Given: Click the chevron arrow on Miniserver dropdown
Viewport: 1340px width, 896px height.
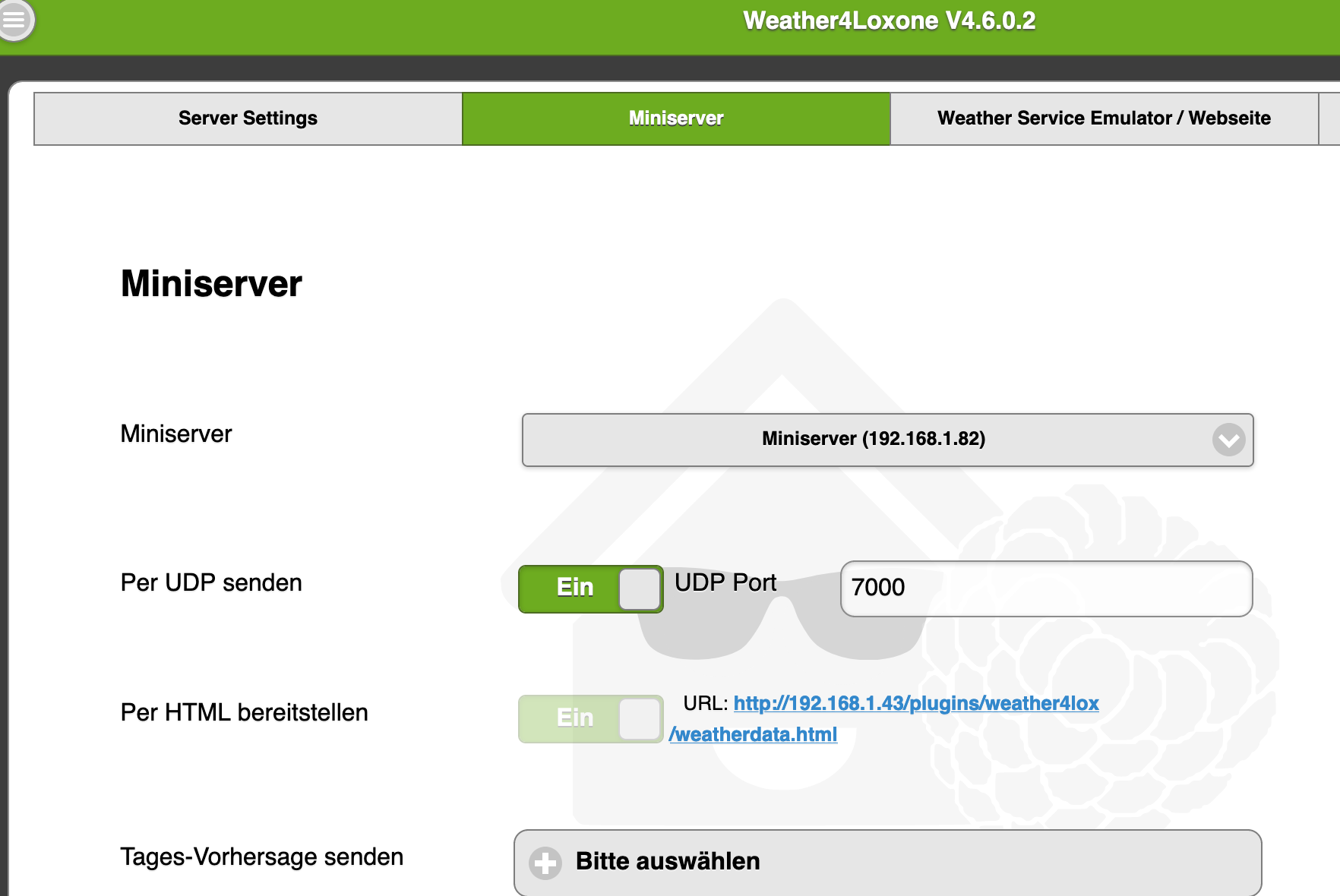Looking at the screenshot, I should point(1228,440).
